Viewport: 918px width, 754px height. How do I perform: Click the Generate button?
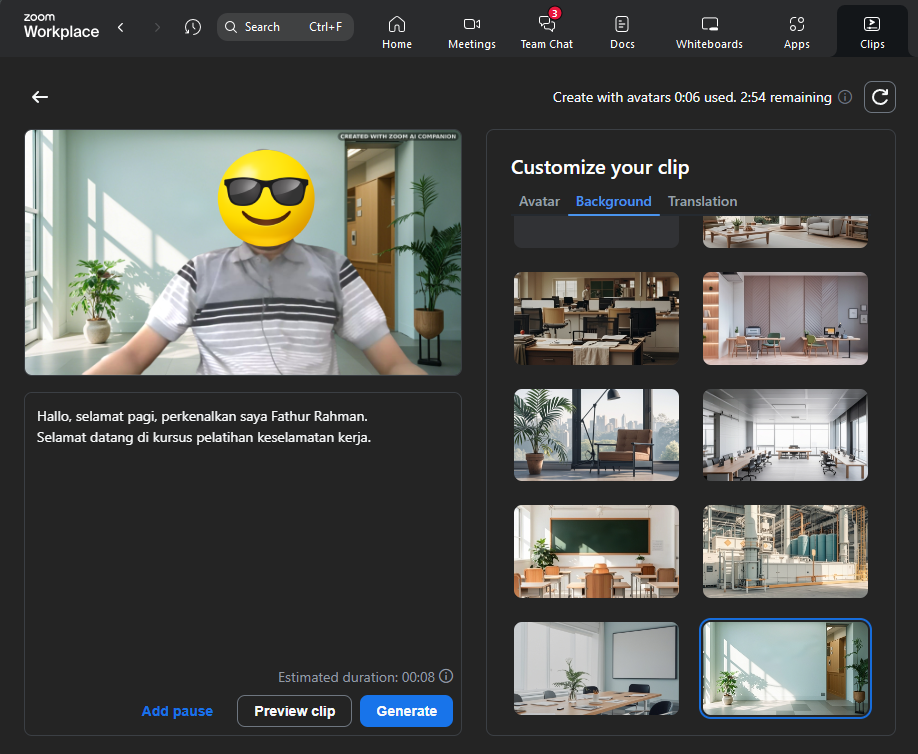pos(406,711)
